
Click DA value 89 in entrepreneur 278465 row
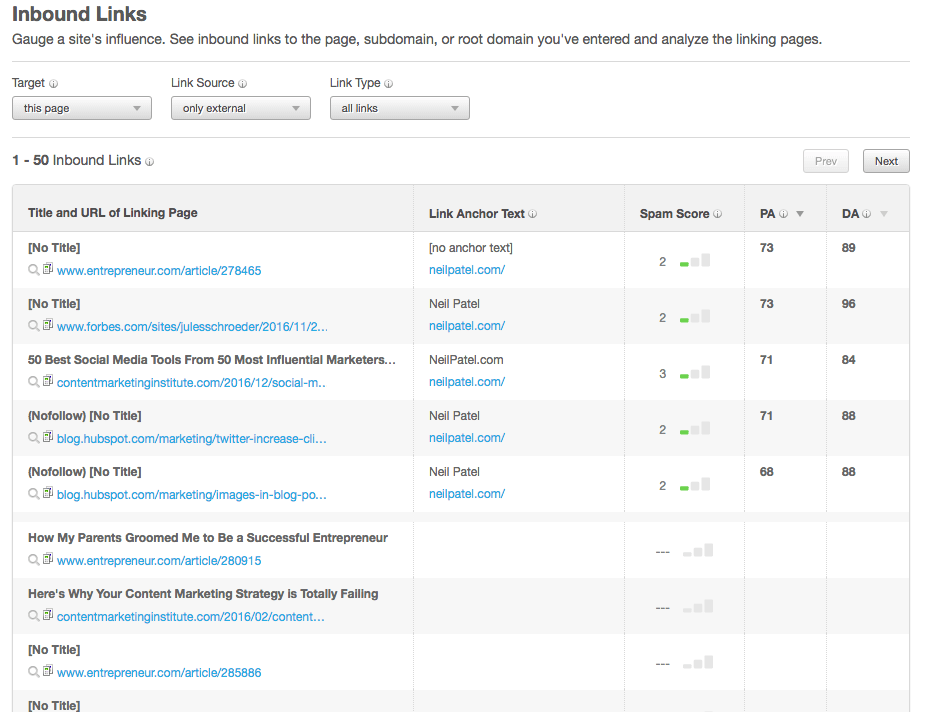pos(849,248)
